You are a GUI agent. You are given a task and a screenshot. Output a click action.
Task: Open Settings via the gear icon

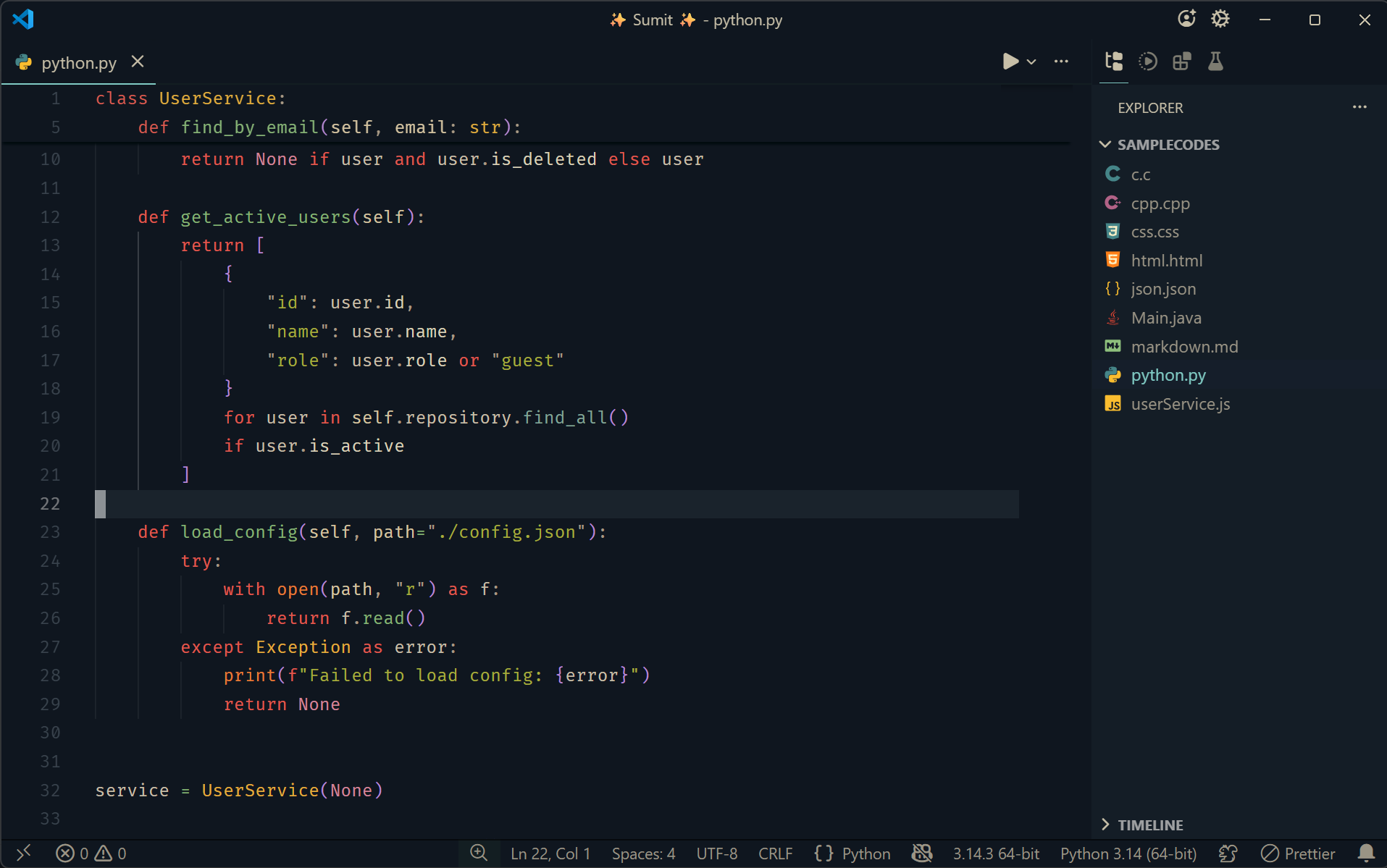tap(1221, 19)
